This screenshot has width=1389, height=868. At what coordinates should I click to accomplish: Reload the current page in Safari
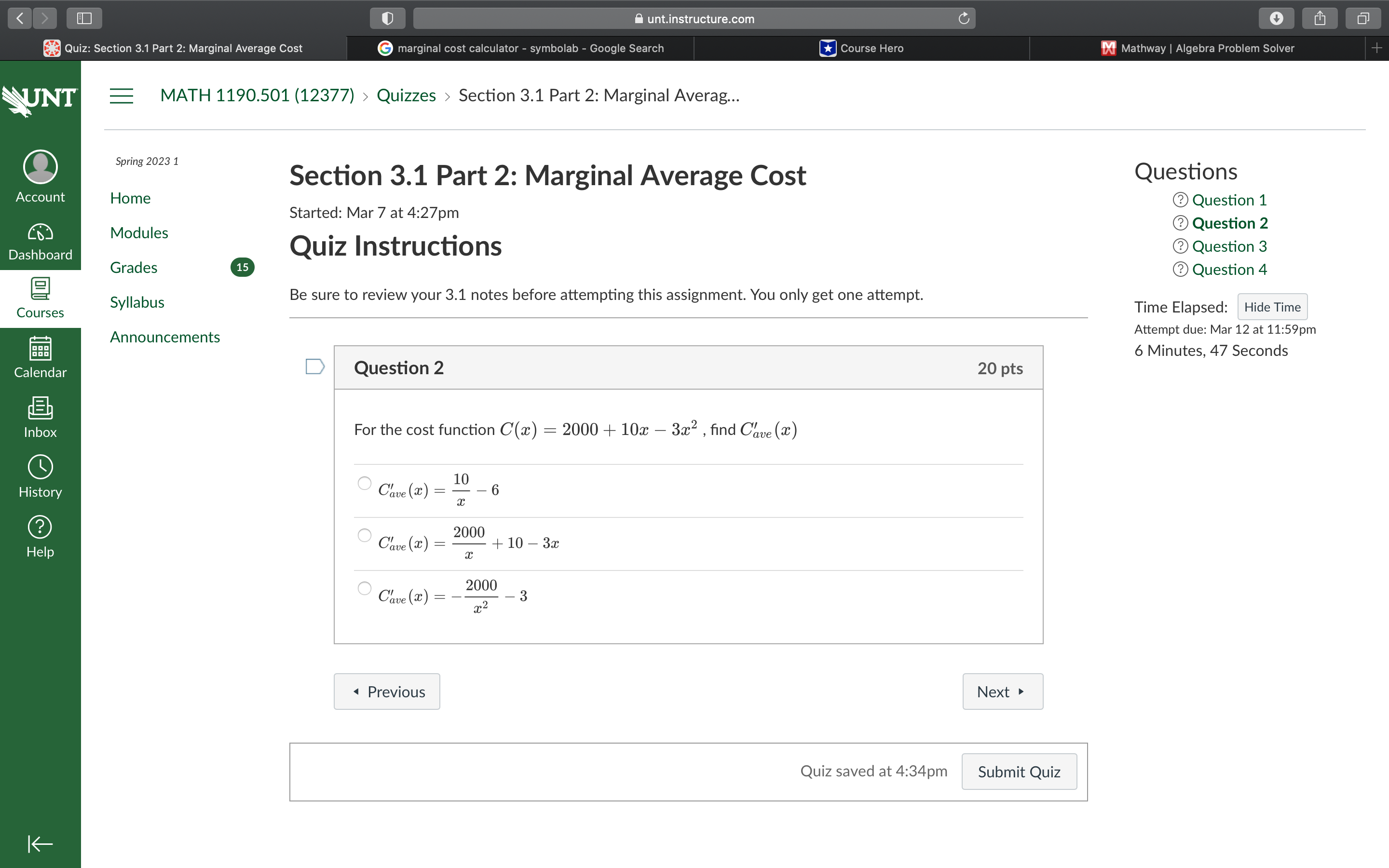[963, 18]
